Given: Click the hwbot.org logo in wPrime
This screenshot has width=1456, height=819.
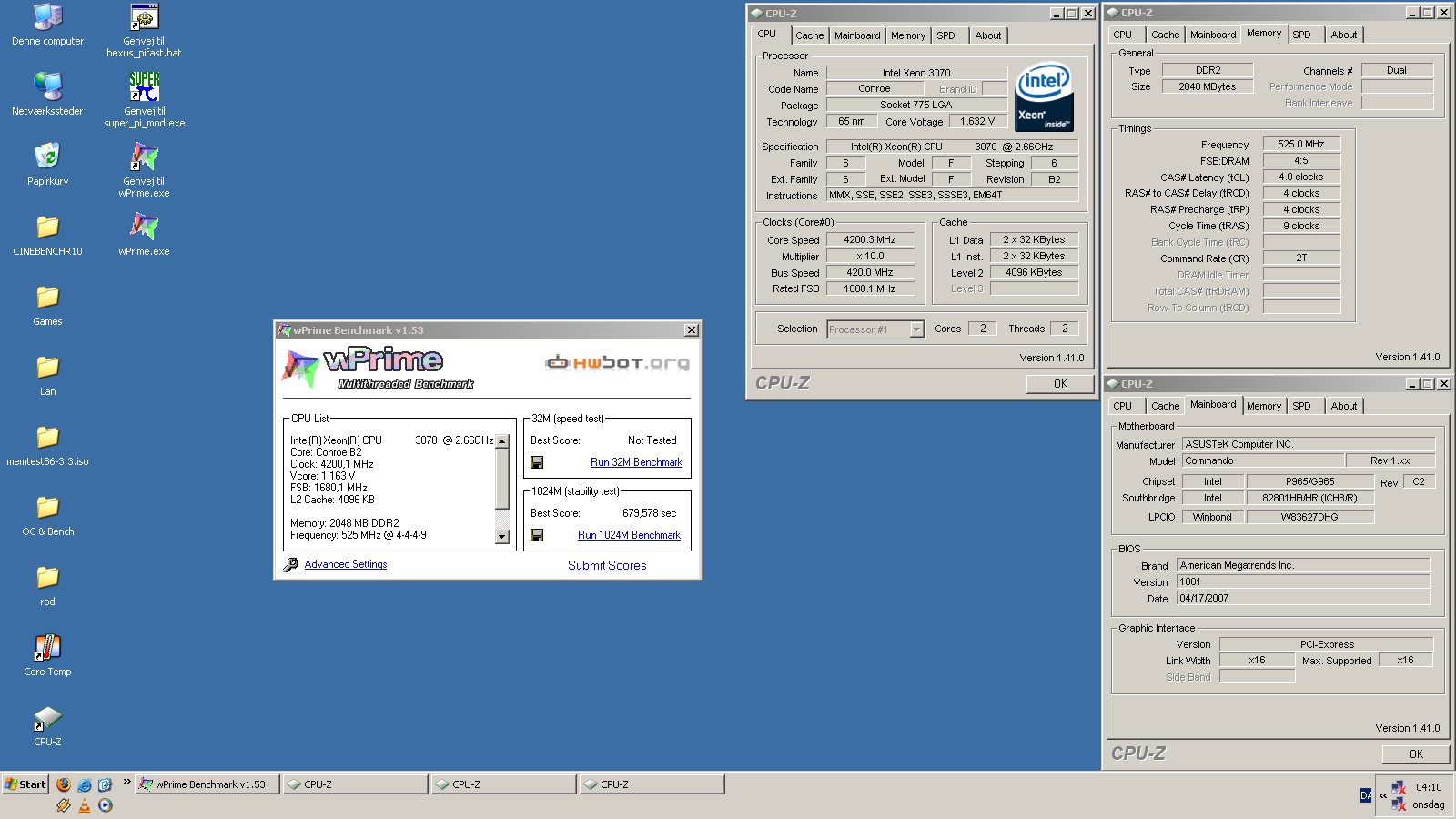Looking at the screenshot, I should pos(617,363).
